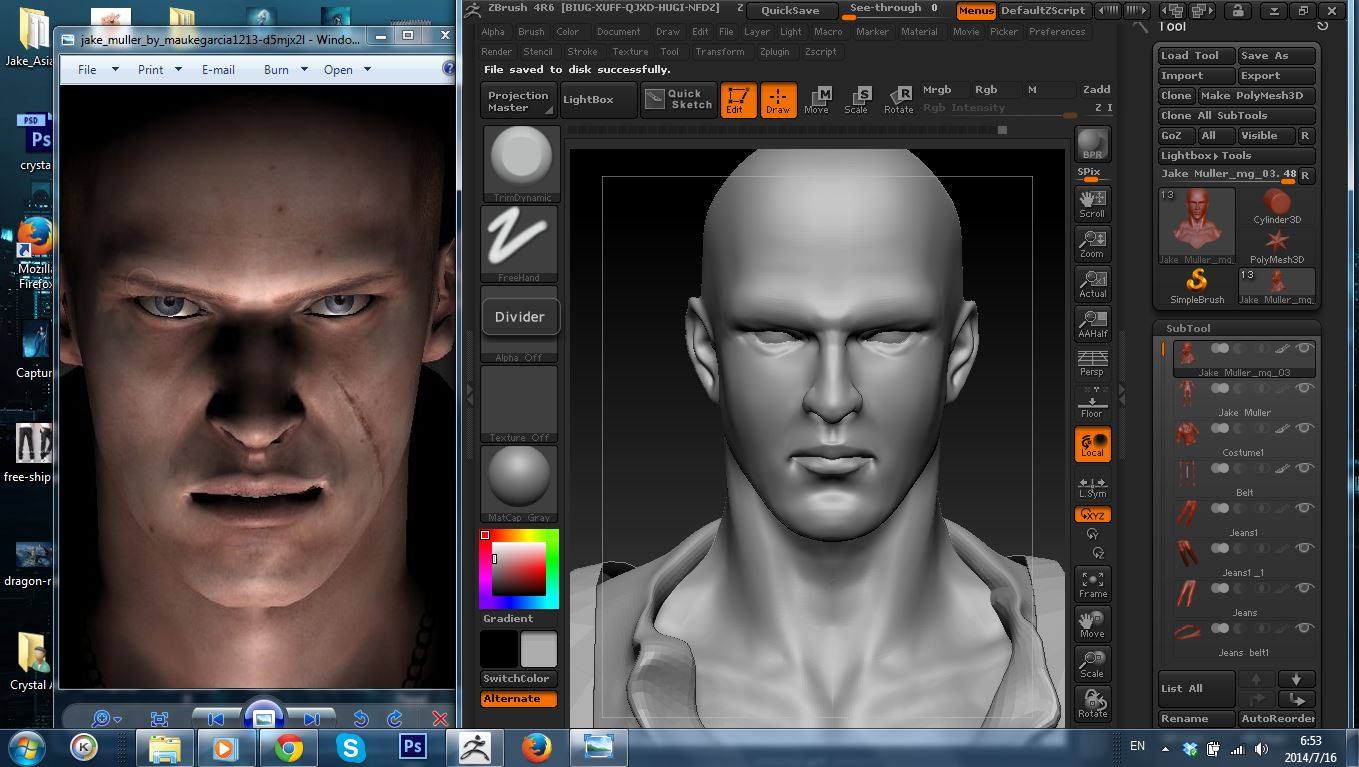
Task: Restore Tool palette configuration icon
Action: [x=1322, y=26]
